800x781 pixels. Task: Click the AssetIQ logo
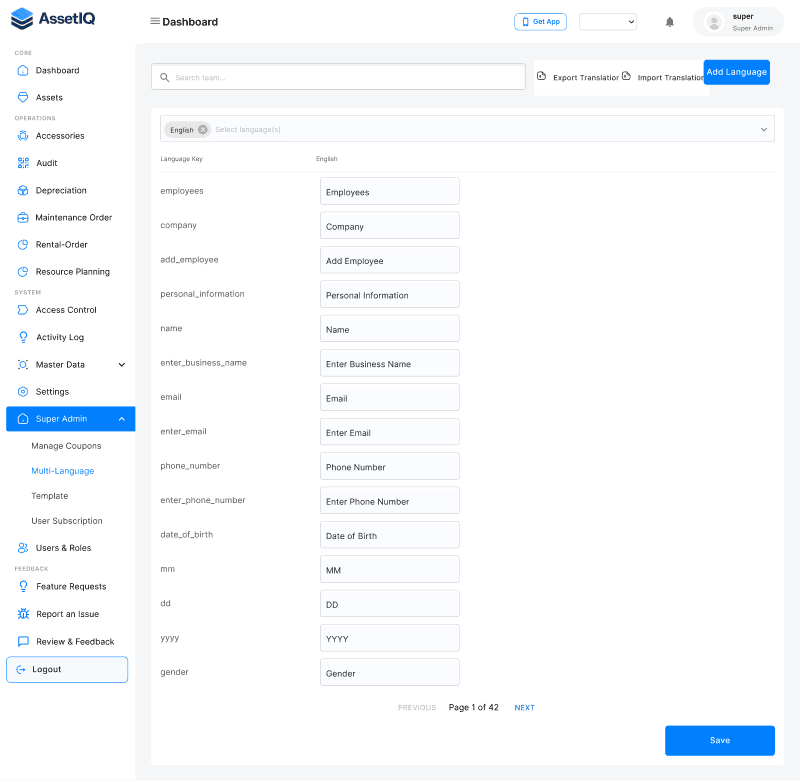pyautogui.click(x=53, y=19)
